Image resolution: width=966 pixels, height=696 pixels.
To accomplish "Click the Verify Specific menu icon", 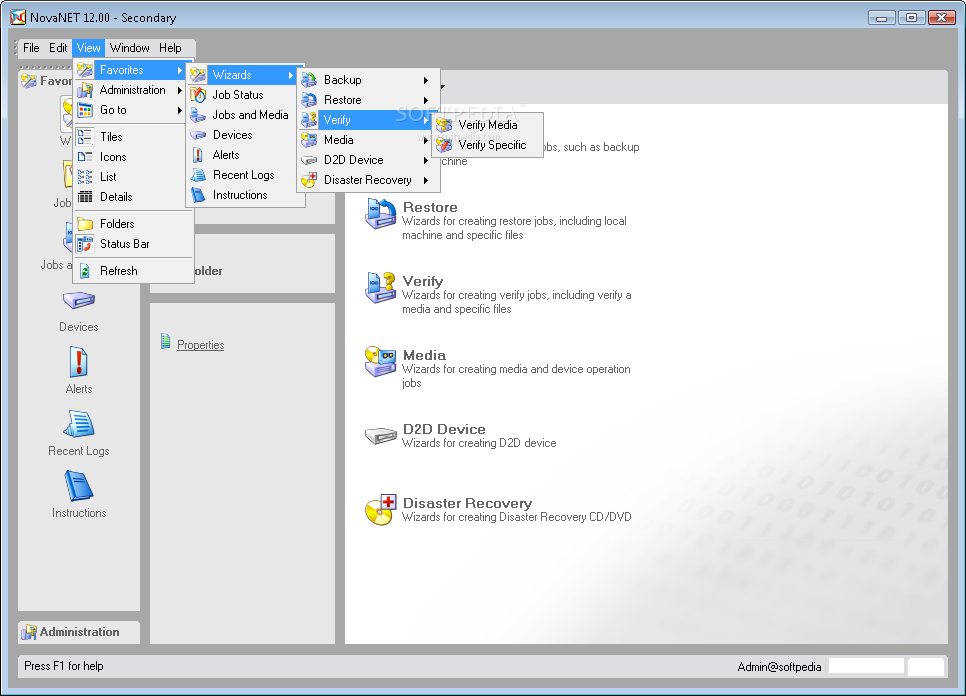I will [x=444, y=145].
